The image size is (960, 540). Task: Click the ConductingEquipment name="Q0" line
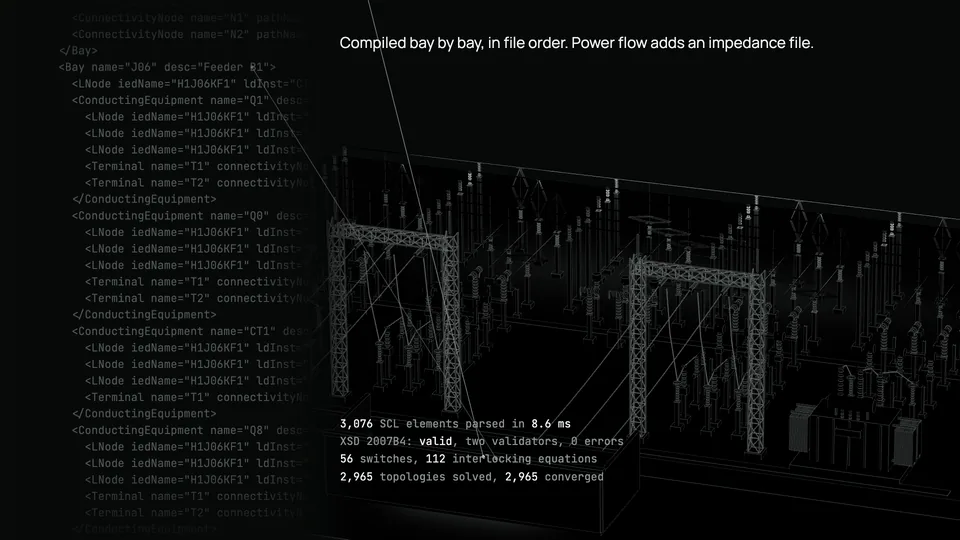coord(189,216)
